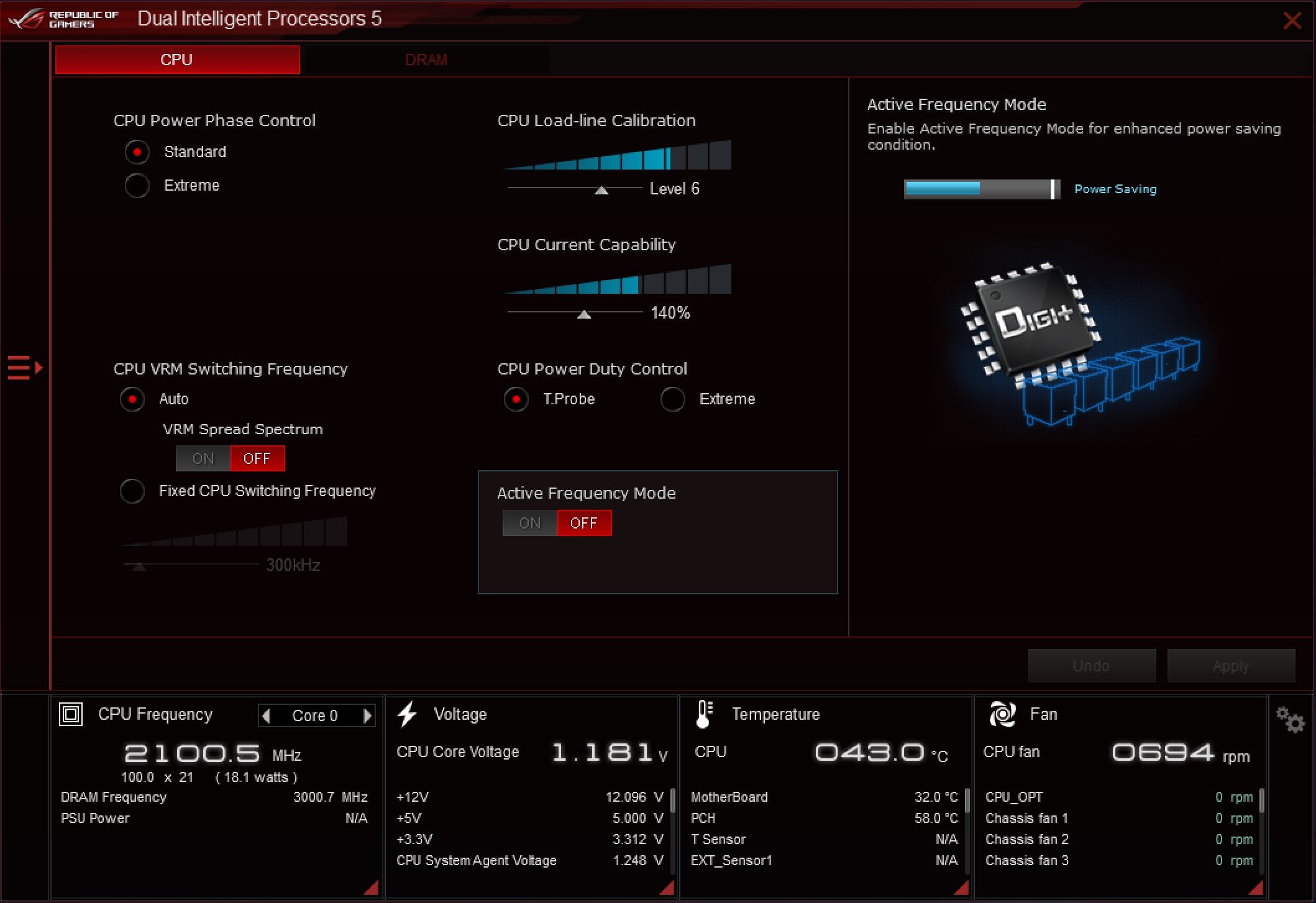Click the Power Saving label
The image size is (1316, 903).
click(1116, 189)
